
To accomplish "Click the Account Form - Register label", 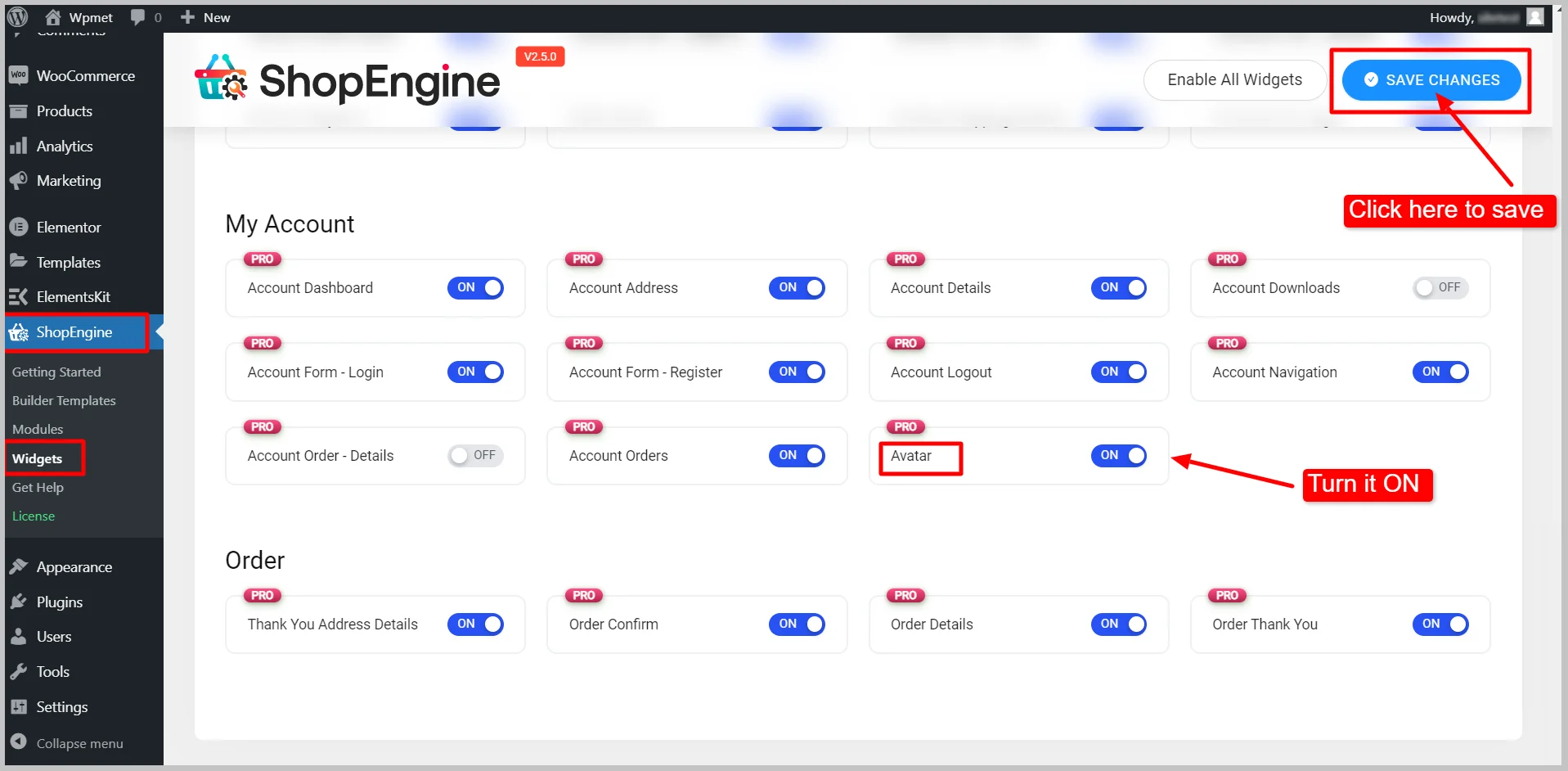I will tap(645, 372).
